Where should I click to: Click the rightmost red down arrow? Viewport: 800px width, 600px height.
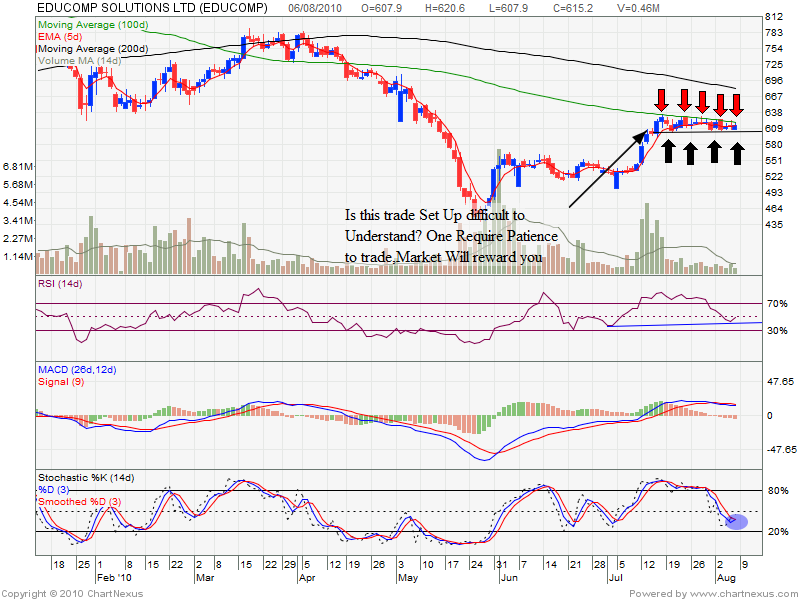[x=737, y=104]
